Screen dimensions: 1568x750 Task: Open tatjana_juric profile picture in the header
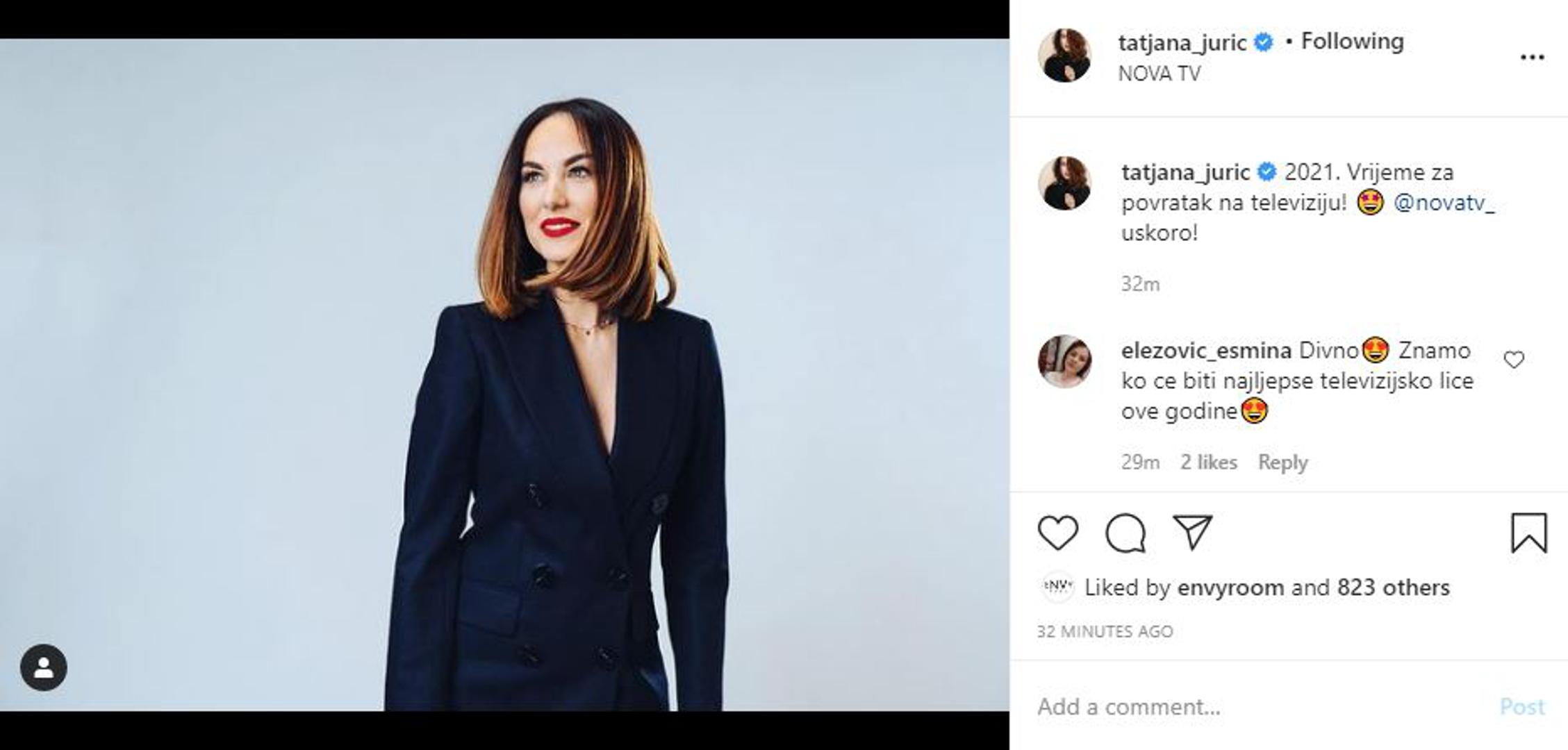tap(1064, 56)
